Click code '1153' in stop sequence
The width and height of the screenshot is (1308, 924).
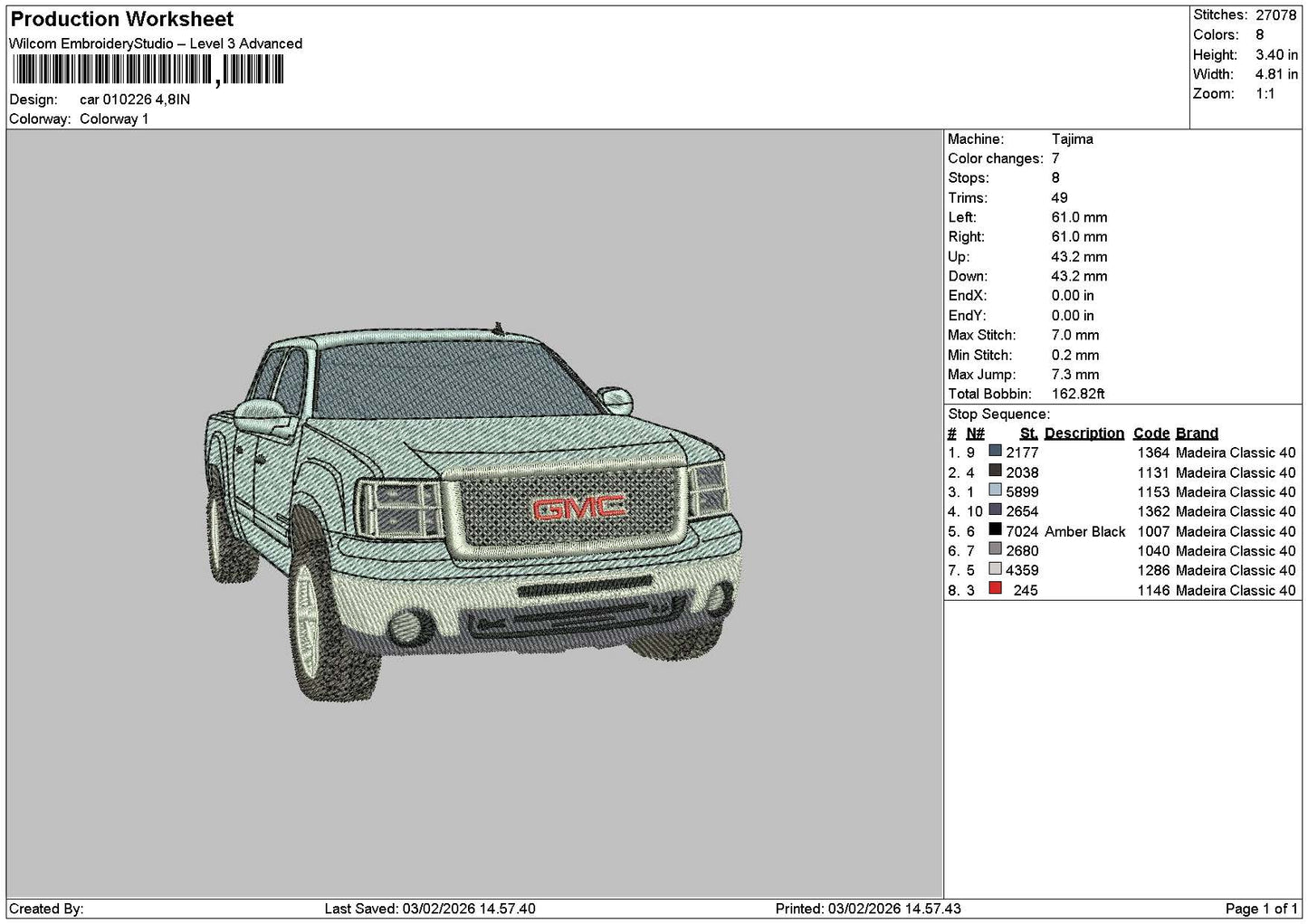(1153, 491)
